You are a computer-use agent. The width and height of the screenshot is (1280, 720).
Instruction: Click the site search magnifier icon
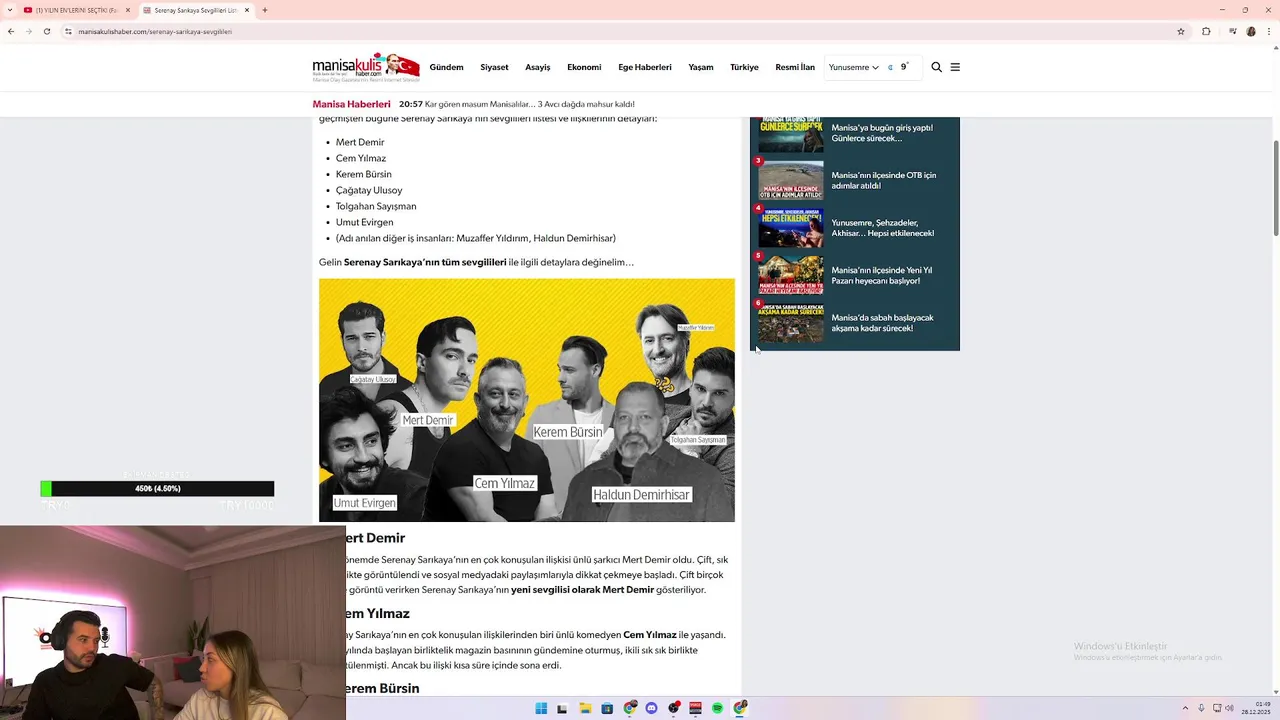[936, 67]
